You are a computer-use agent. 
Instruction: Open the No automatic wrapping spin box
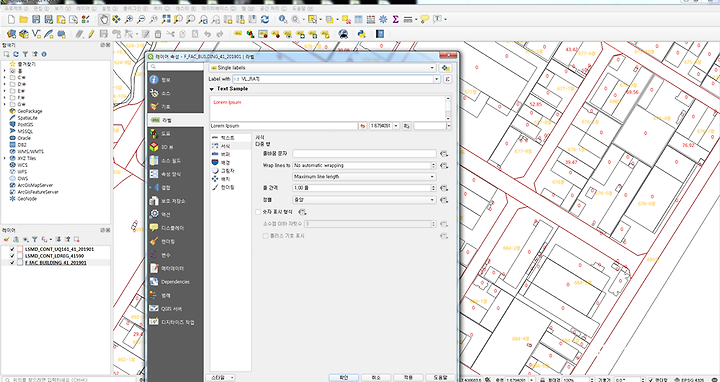364,165
